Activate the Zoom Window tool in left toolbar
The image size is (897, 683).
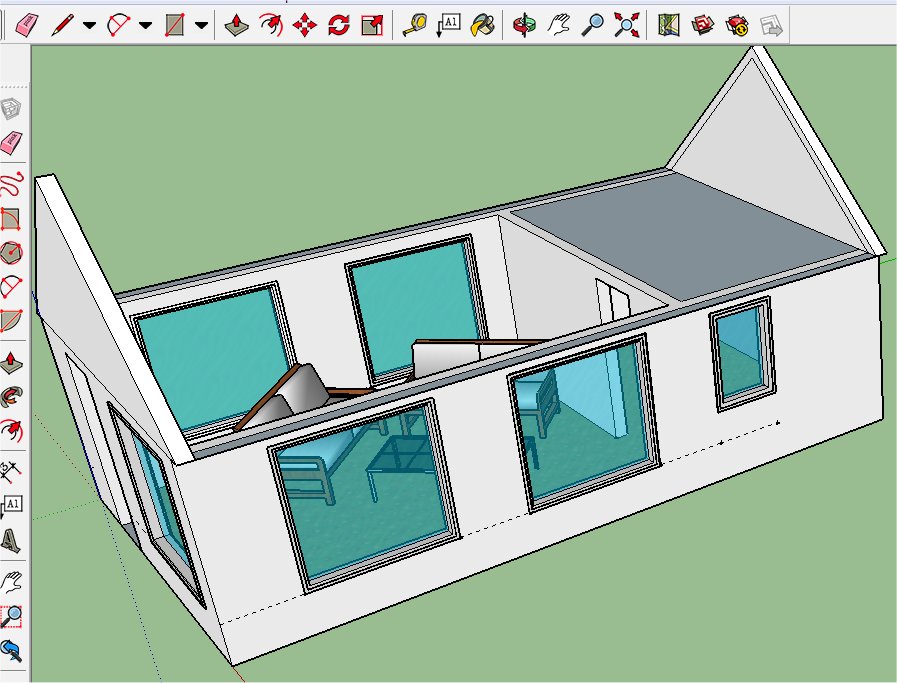12,616
